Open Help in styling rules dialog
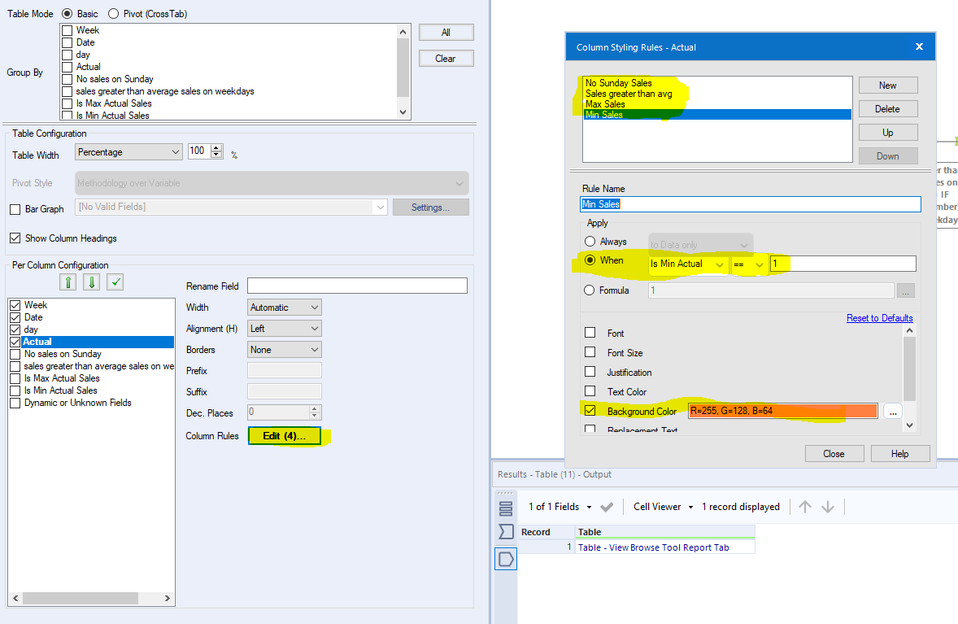 click(x=900, y=453)
